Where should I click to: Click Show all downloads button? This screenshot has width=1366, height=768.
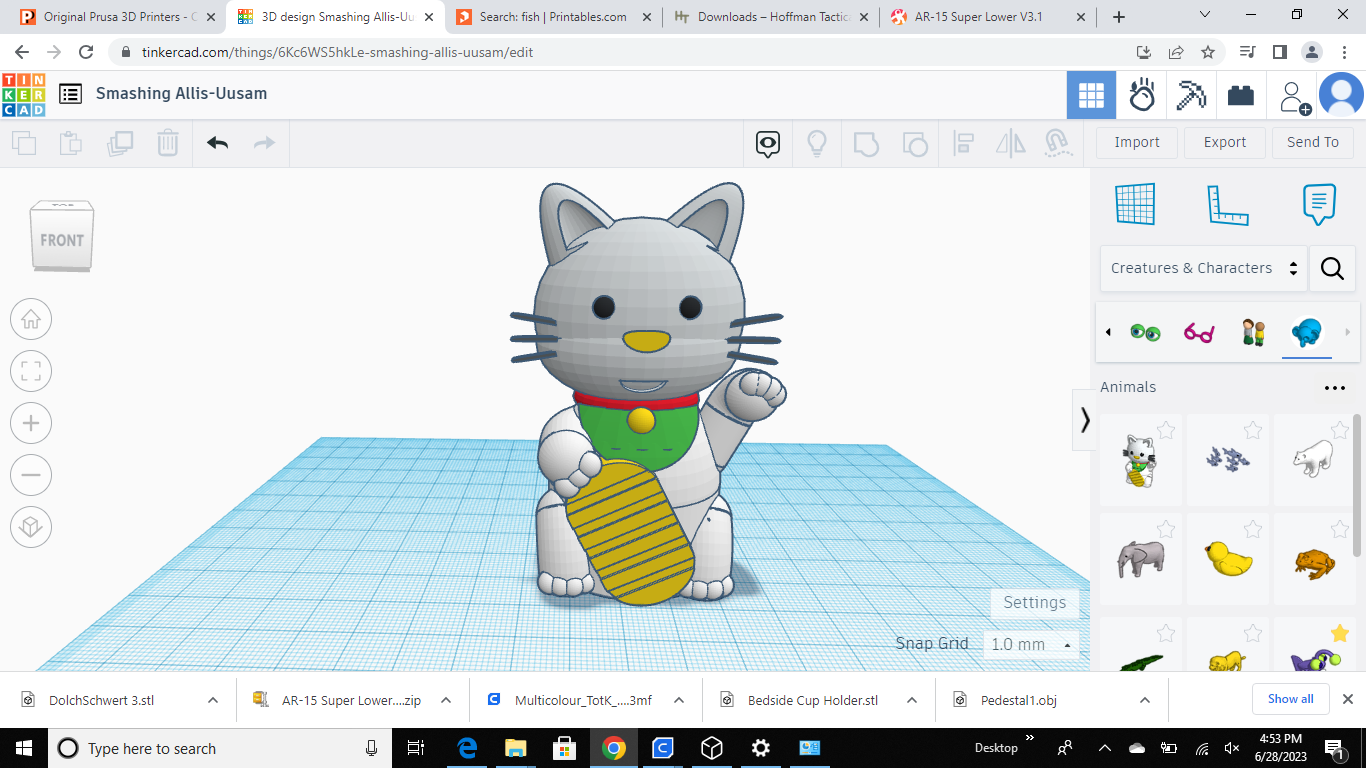(x=1291, y=699)
